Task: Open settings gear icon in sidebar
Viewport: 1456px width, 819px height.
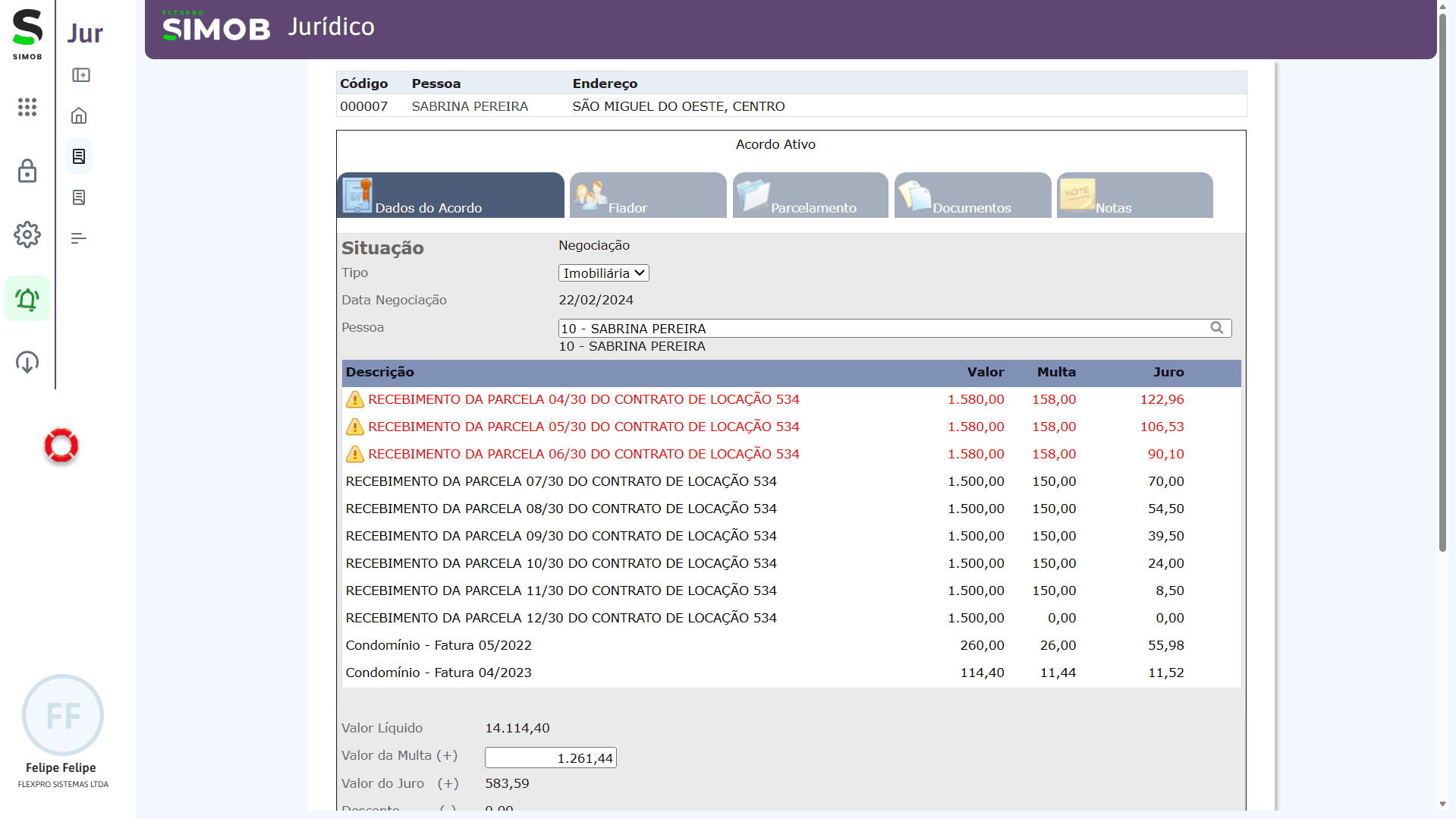Action: [27, 235]
